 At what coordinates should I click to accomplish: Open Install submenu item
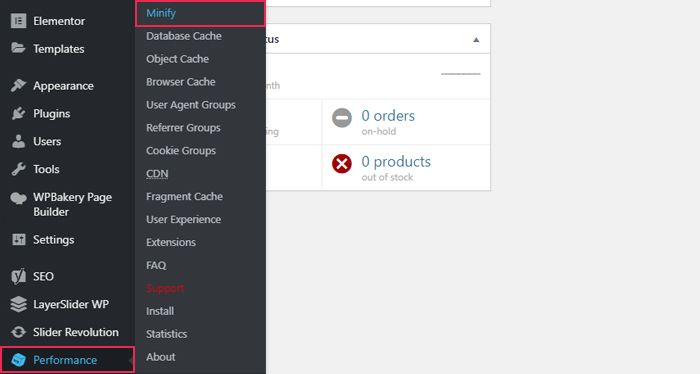pyautogui.click(x=160, y=311)
